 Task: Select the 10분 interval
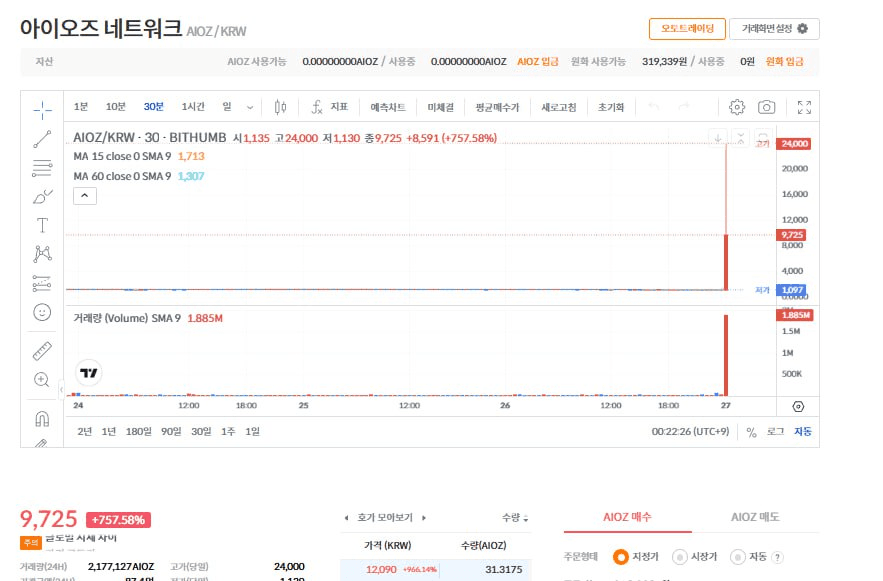[x=115, y=107]
